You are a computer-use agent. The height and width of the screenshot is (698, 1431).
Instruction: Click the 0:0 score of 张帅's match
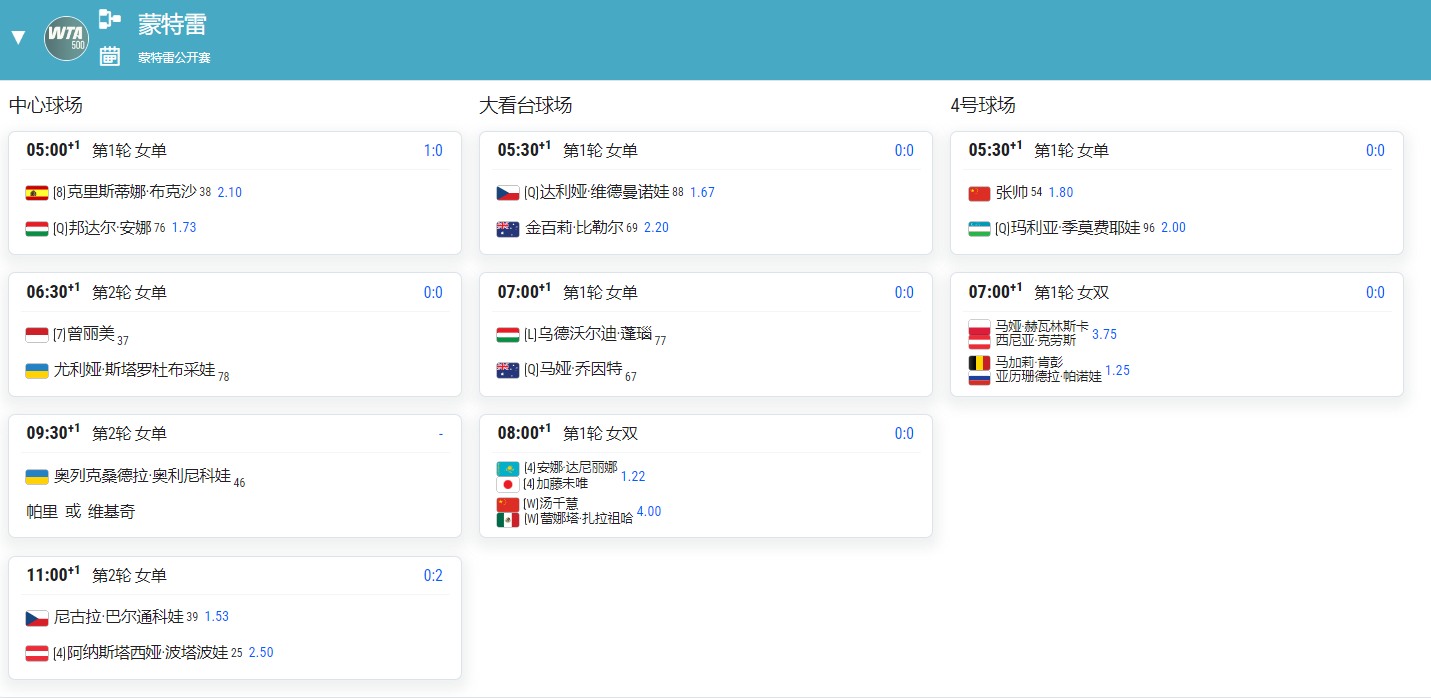point(1375,151)
